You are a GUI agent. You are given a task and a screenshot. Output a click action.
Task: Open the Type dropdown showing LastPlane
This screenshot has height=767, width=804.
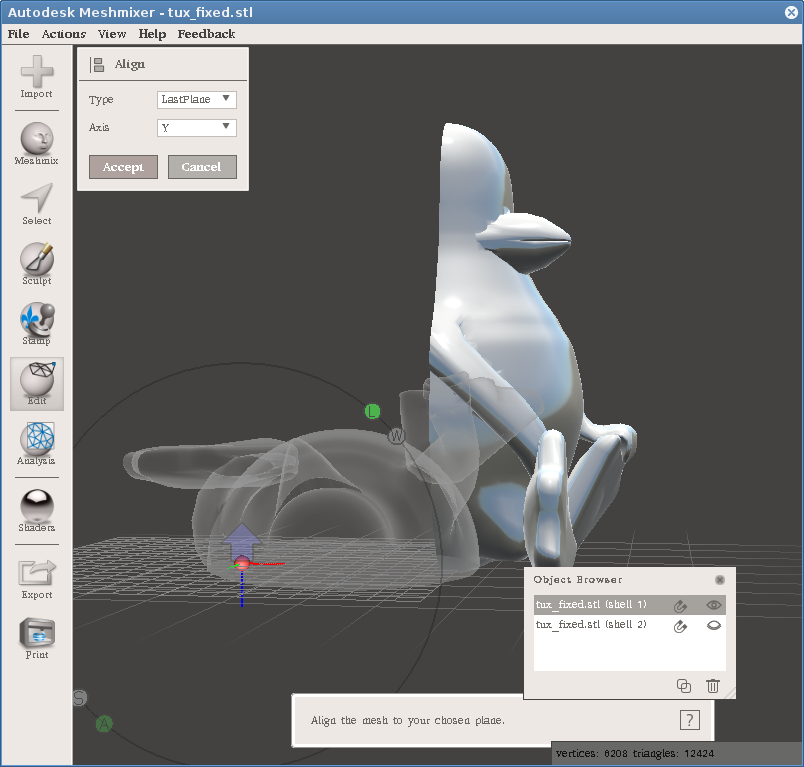(196, 99)
